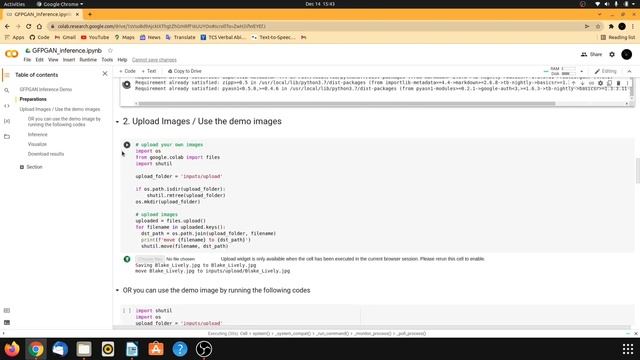Launch Firefox from the dock
The image size is (640, 360).
(x=12, y=349)
